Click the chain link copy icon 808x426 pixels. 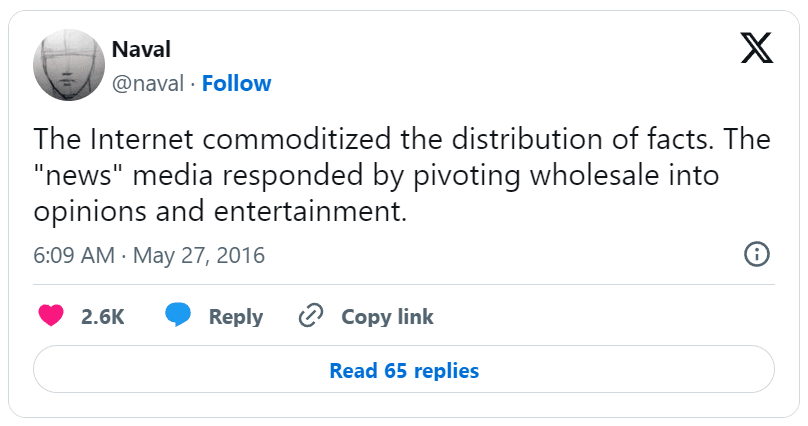coord(312,317)
